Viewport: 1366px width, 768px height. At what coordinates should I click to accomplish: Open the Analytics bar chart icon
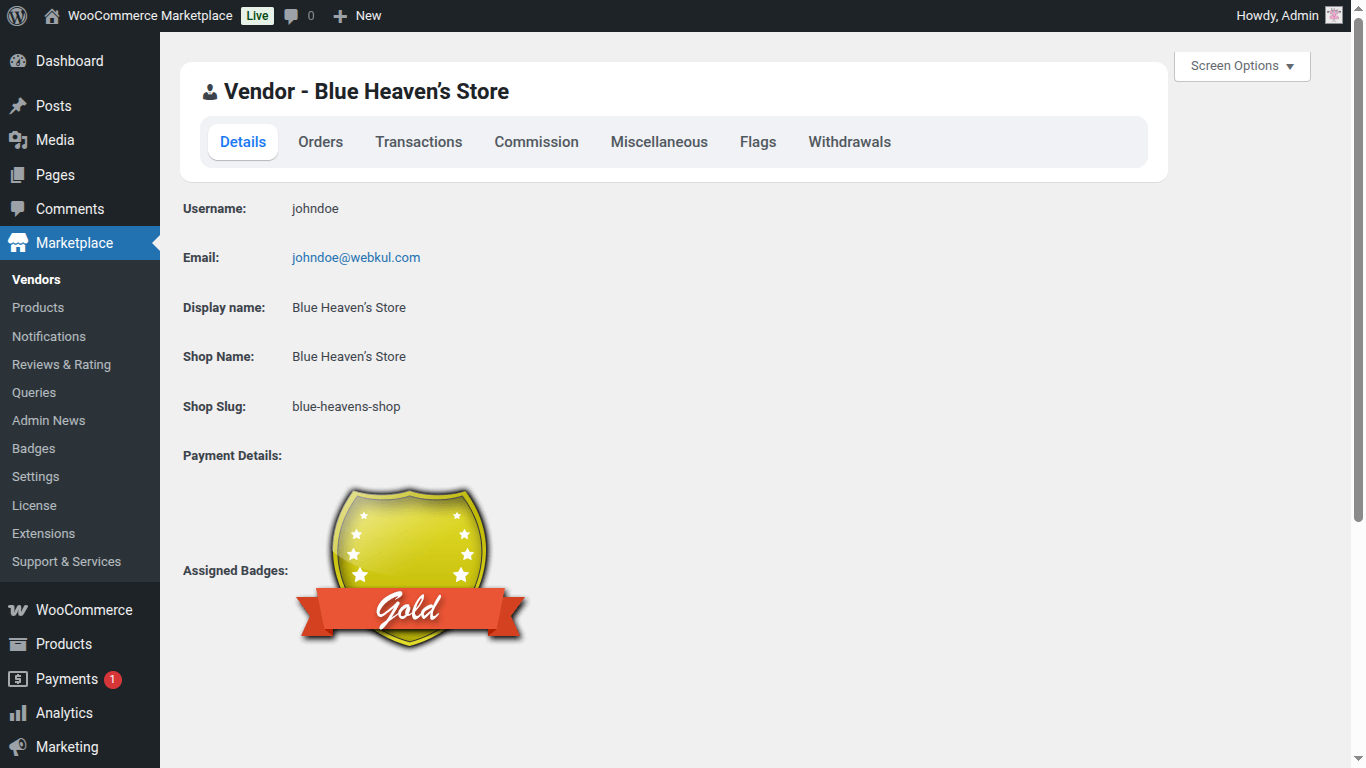click(18, 713)
